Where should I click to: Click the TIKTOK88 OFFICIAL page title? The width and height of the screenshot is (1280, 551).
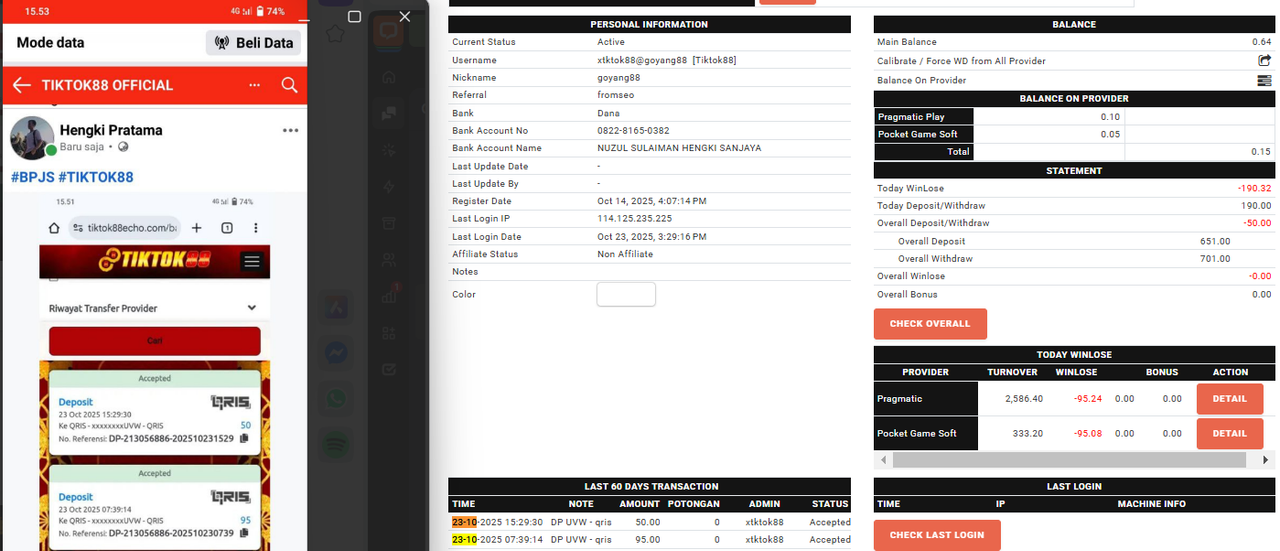(108, 85)
